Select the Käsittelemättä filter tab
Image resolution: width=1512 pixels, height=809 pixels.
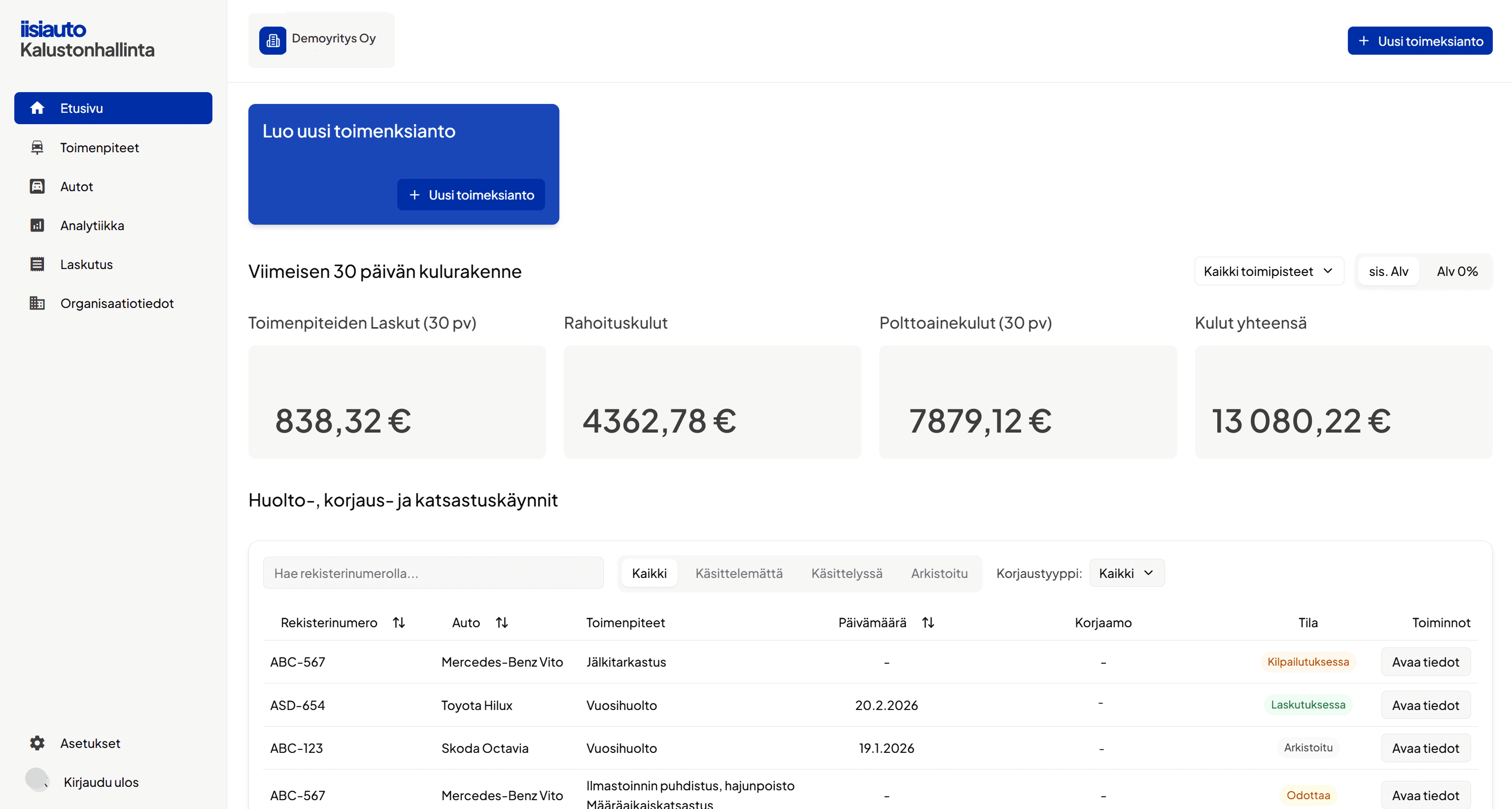(x=738, y=574)
